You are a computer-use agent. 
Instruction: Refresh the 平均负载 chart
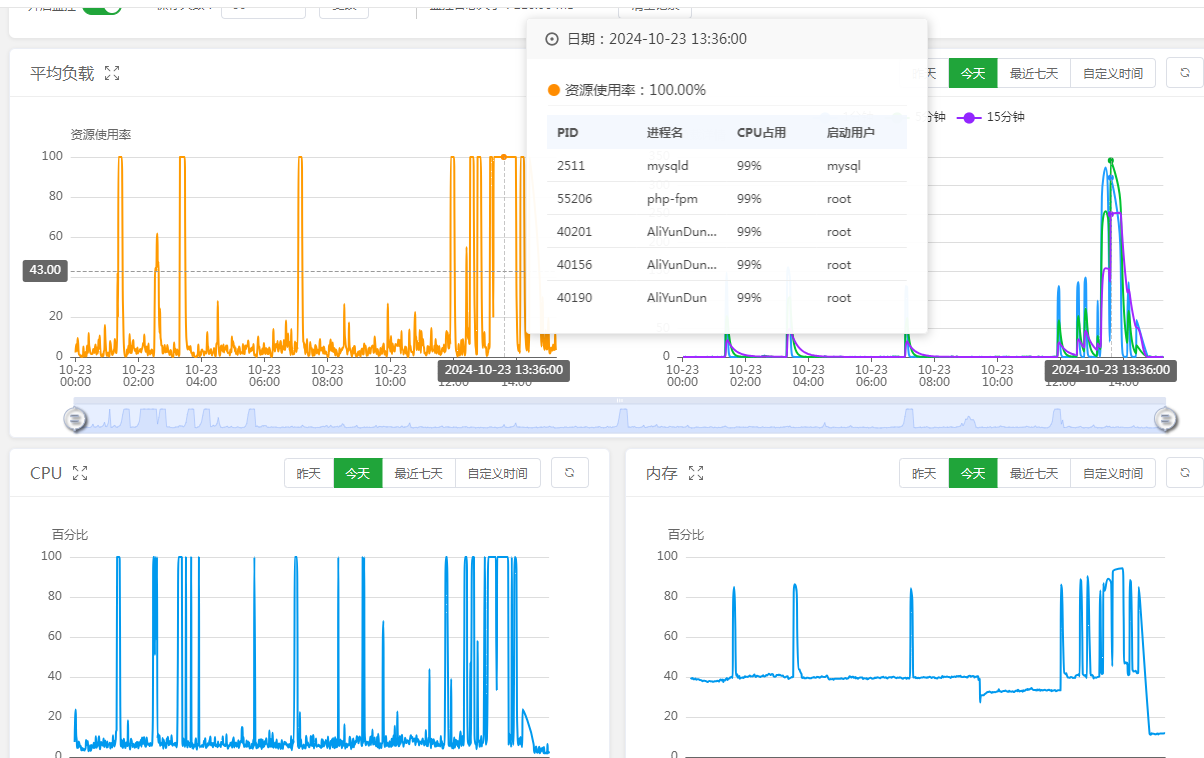1185,73
